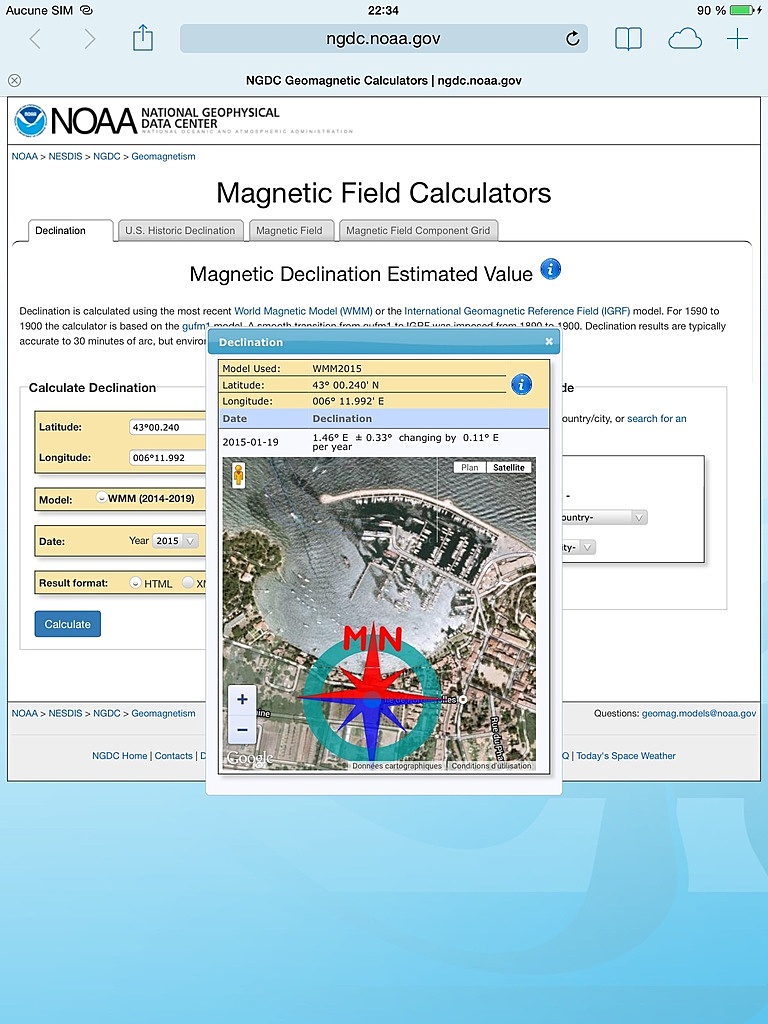Select popup longitude 006° 11.992' E
The image size is (768, 1024).
(348, 401)
